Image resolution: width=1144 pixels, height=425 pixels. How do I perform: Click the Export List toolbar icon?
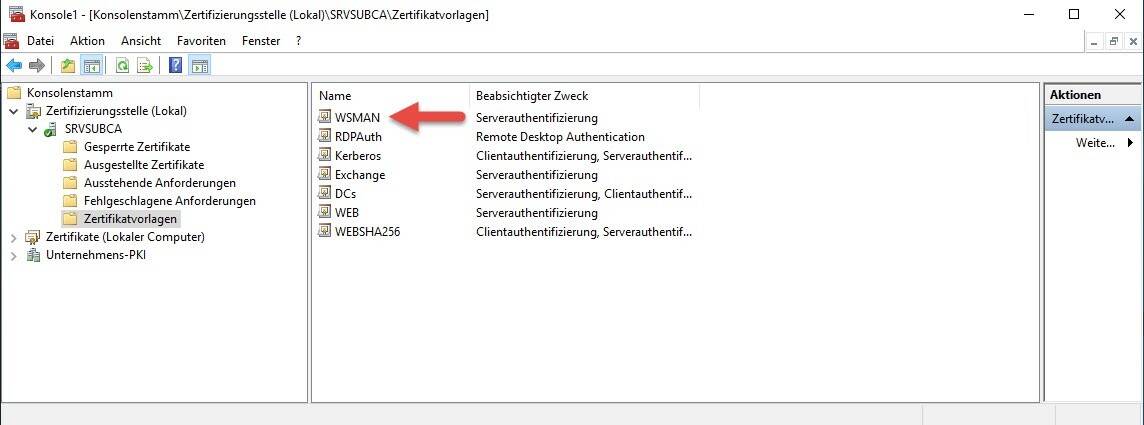point(145,66)
